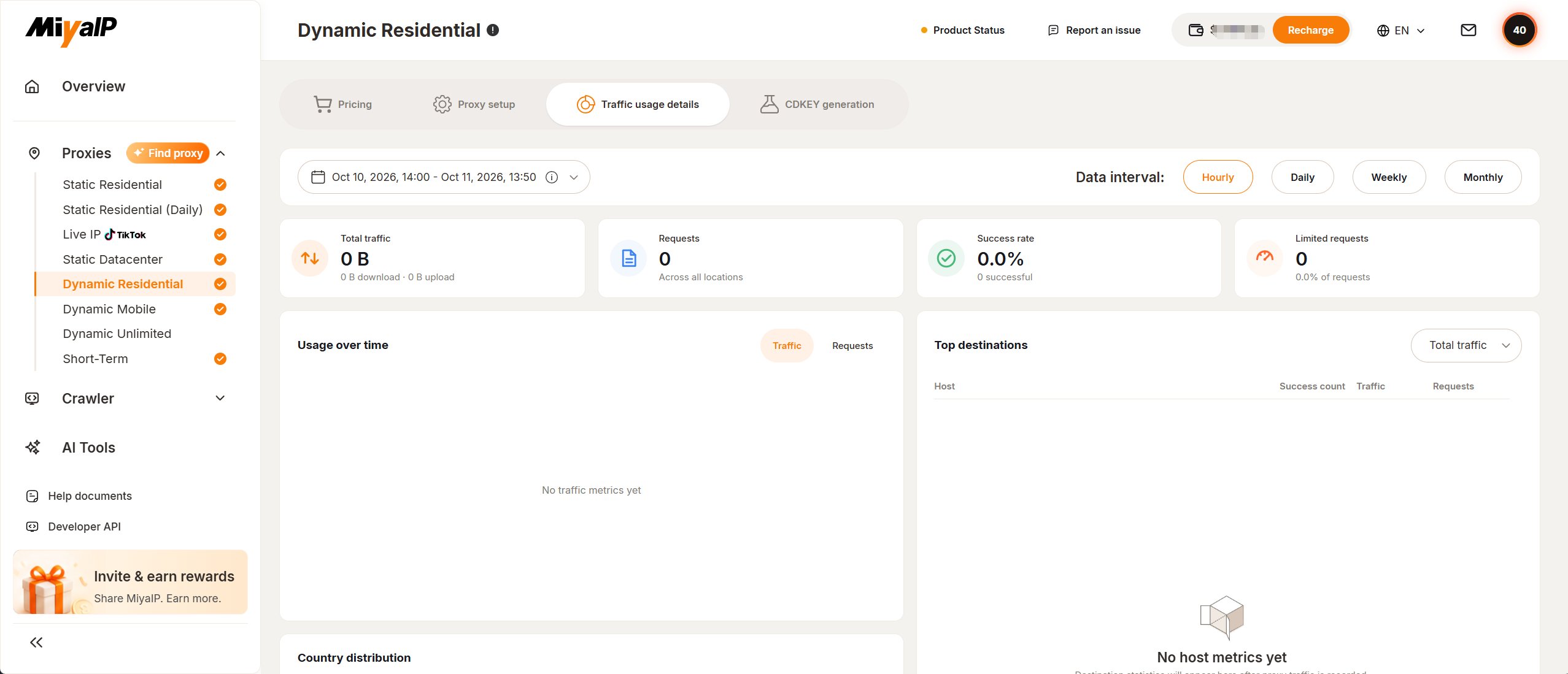This screenshot has width=1568, height=674.
Task: Open Traffic usage details tab
Action: [638, 104]
